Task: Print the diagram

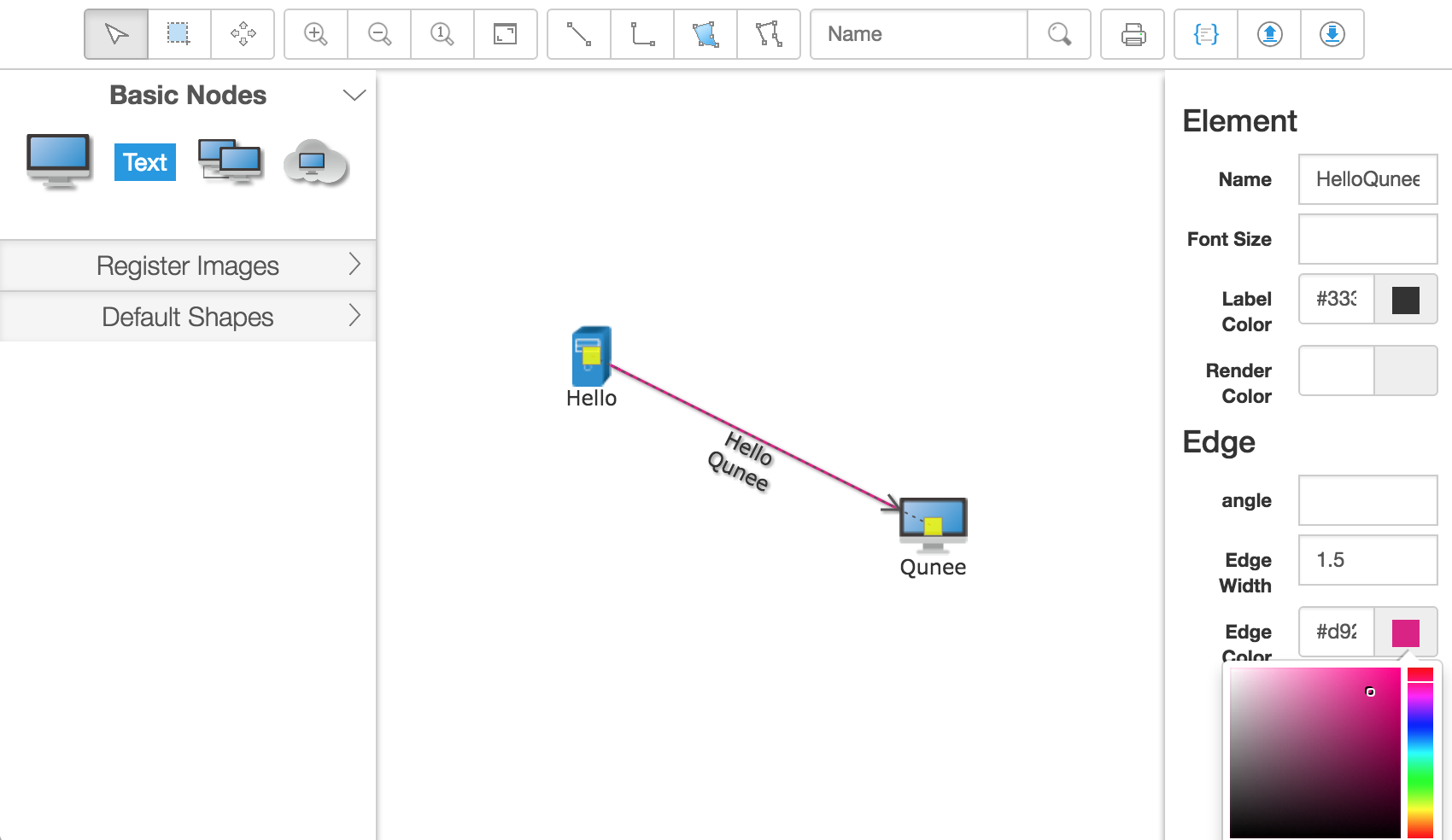Action: pos(1133,34)
